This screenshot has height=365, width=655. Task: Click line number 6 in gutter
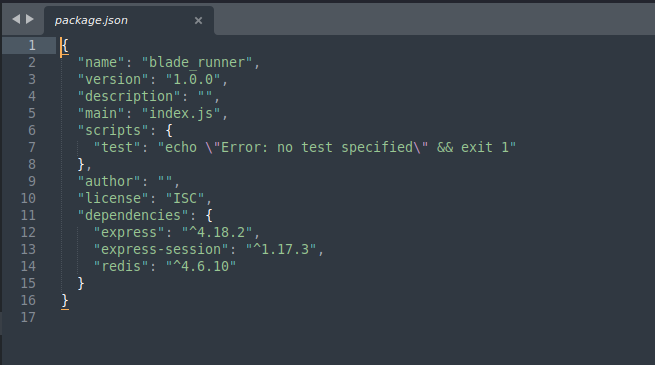[x=32, y=130]
